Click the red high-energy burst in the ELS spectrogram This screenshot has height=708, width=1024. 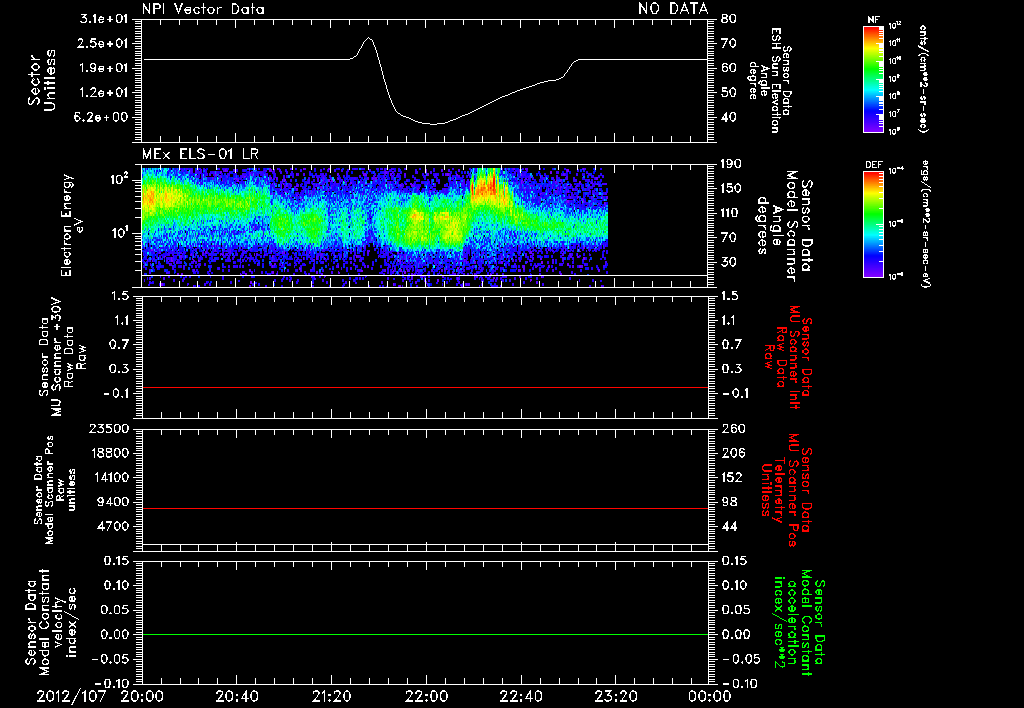[x=487, y=185]
